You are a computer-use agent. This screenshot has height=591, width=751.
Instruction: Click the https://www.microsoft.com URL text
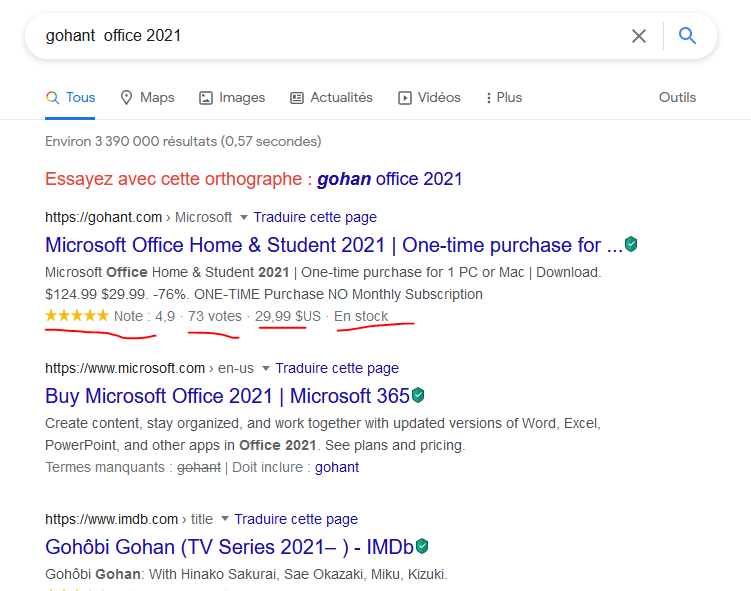pyautogui.click(x=125, y=368)
